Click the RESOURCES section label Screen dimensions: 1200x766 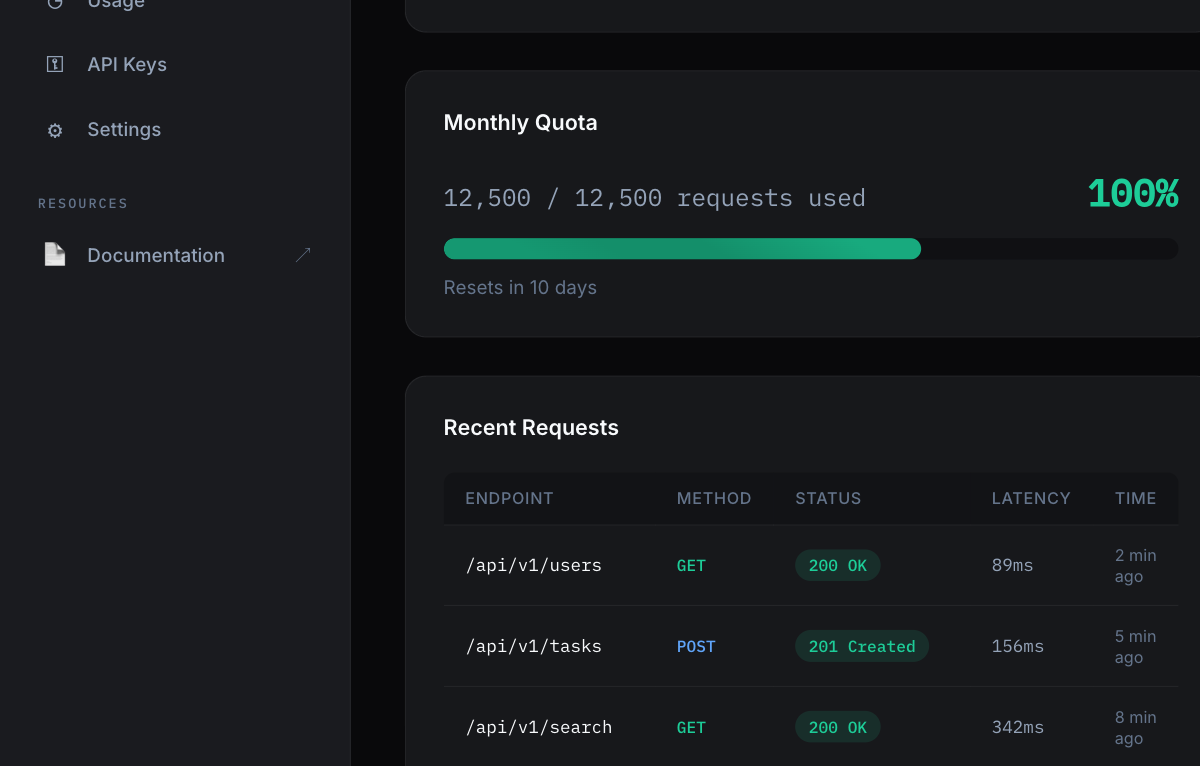[x=83, y=204]
